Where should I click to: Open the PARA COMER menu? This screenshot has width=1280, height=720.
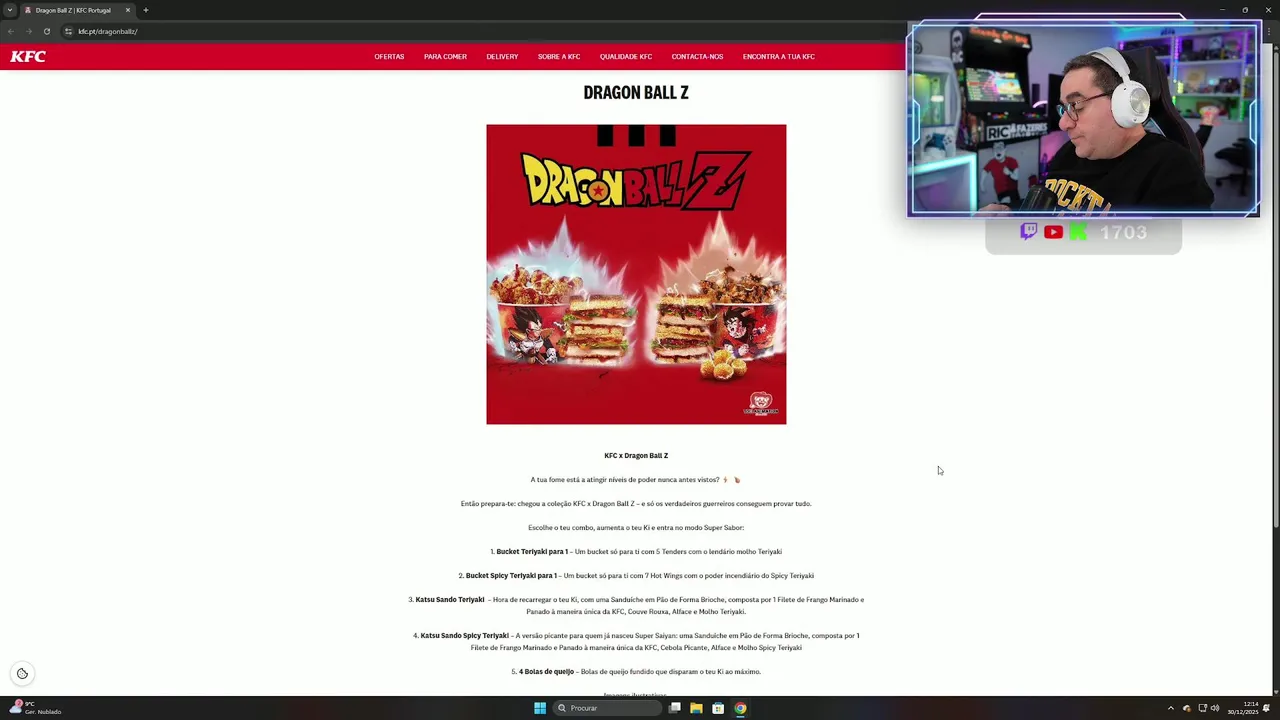coord(445,57)
